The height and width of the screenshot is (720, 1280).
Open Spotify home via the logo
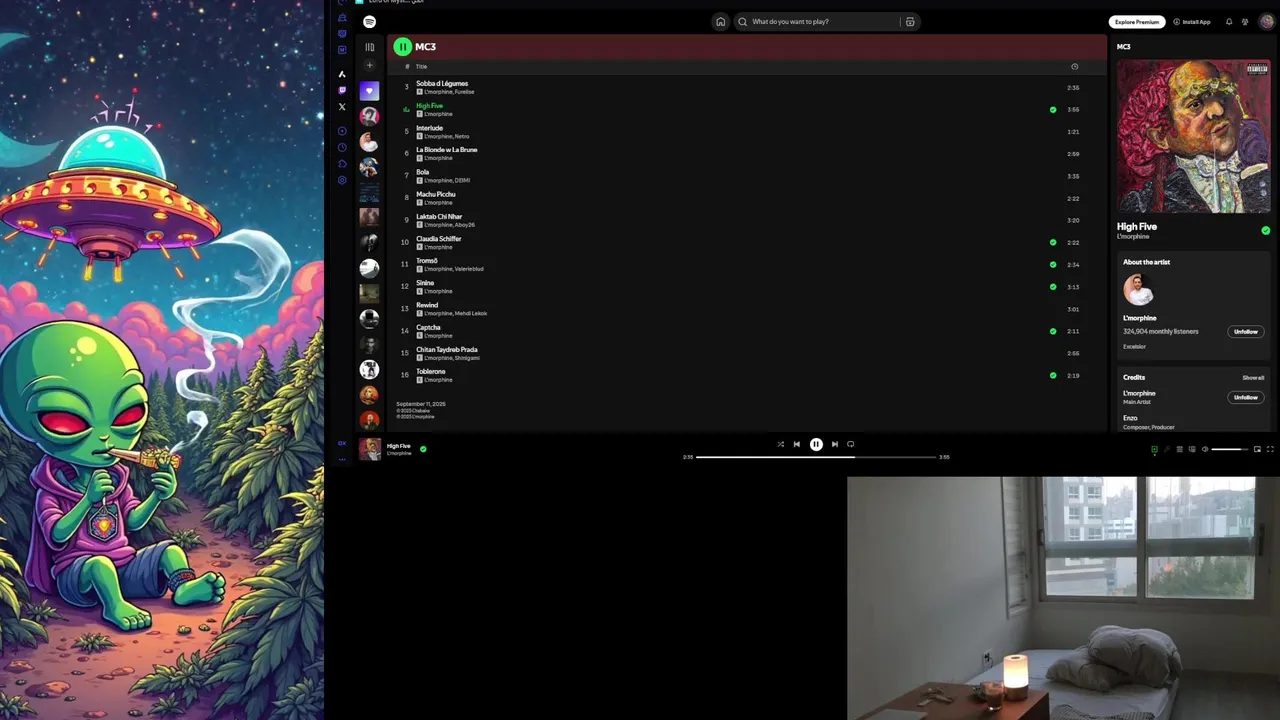(x=369, y=21)
